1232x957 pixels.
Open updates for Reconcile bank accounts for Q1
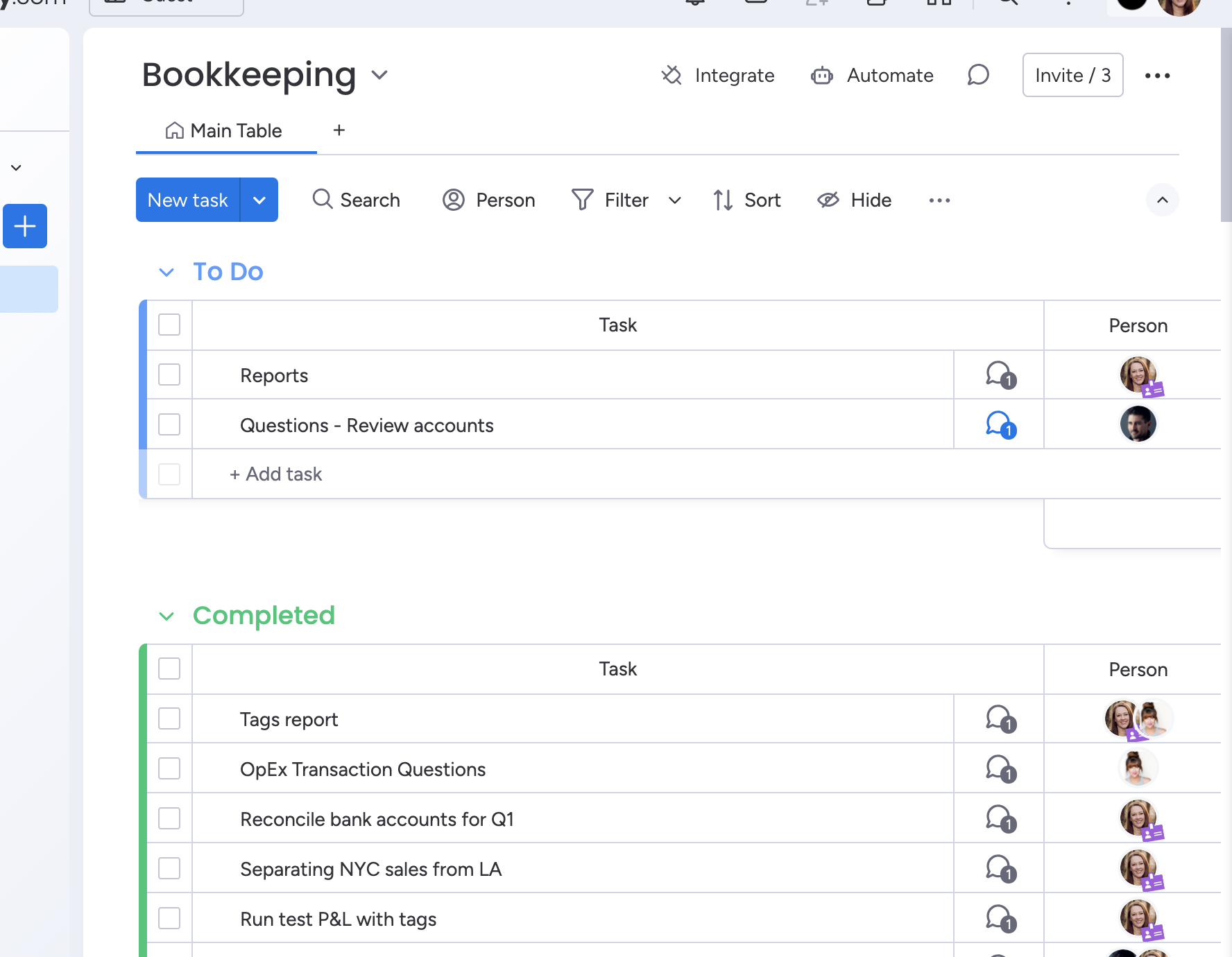(1000, 819)
